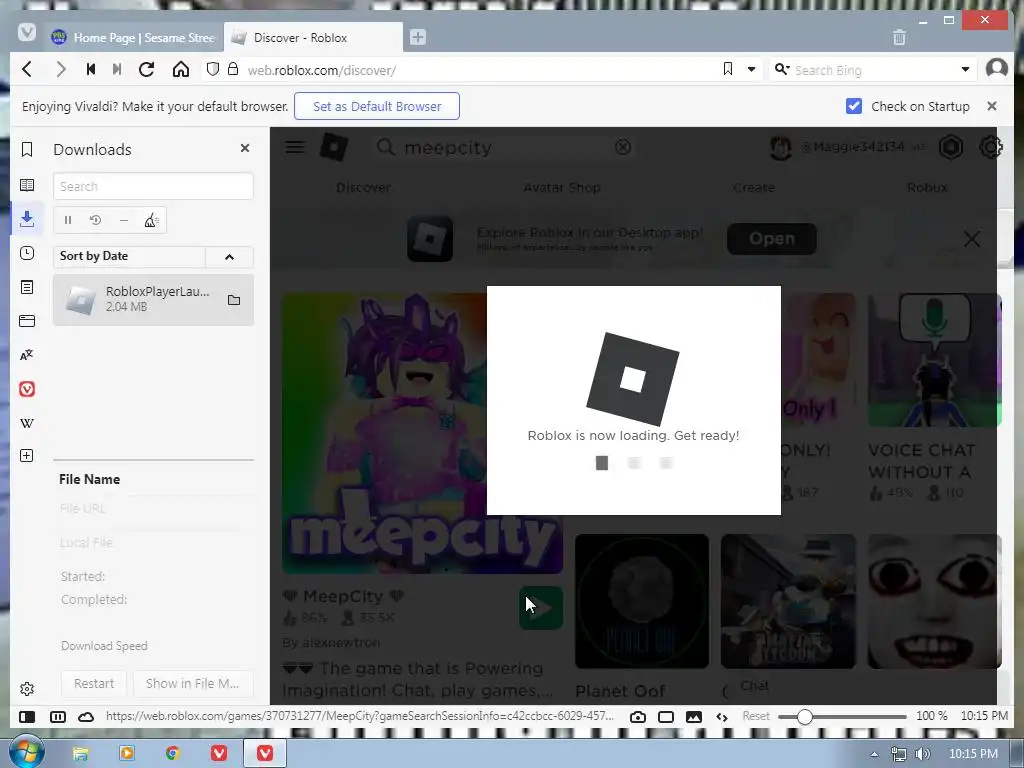Click the fast forward button
This screenshot has width=1024, height=768.
coord(117,69)
